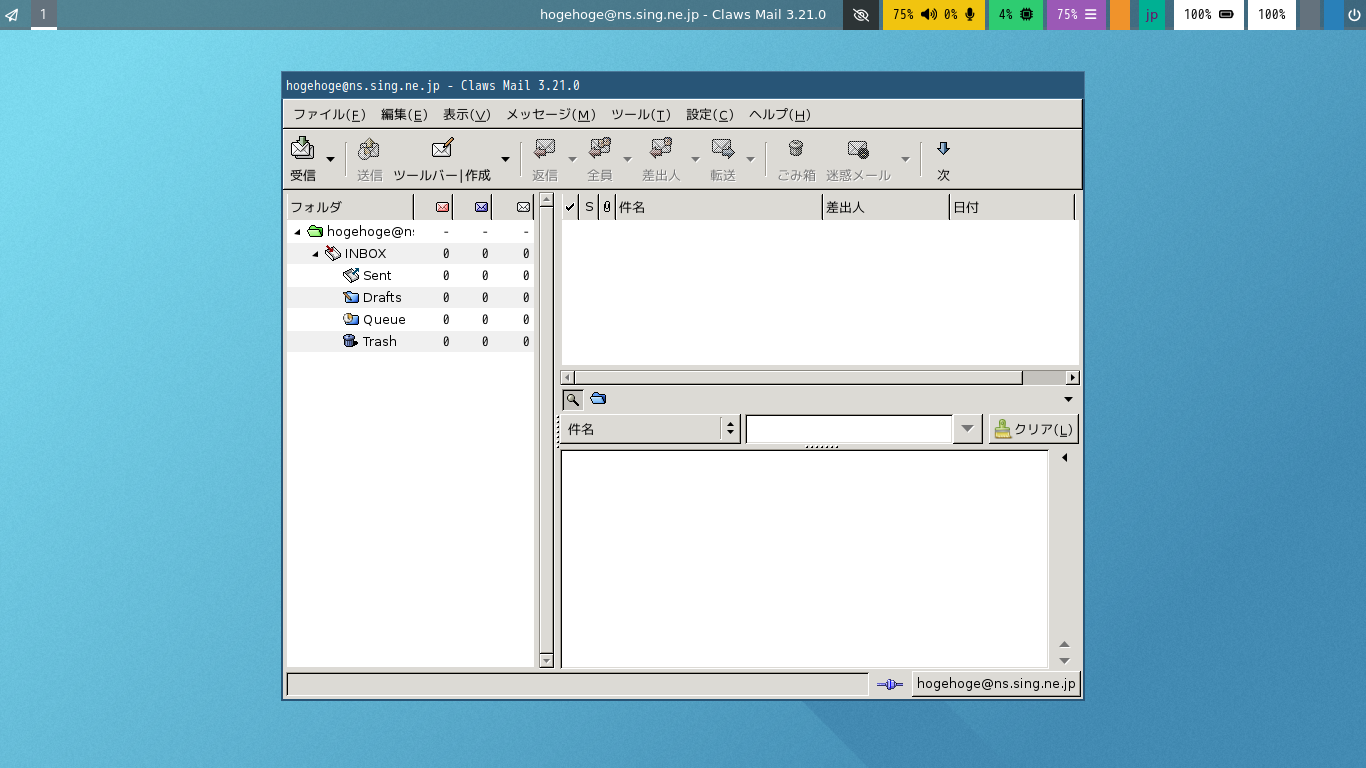Click the power icon in top bar
The width and height of the screenshot is (1366, 768).
[1354, 15]
